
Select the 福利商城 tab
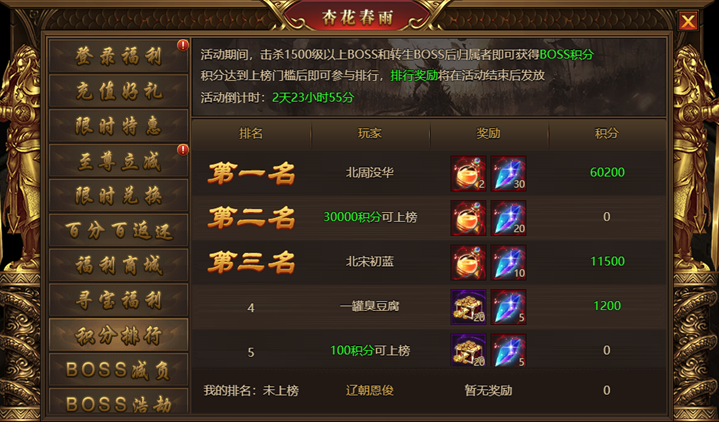coord(119,266)
